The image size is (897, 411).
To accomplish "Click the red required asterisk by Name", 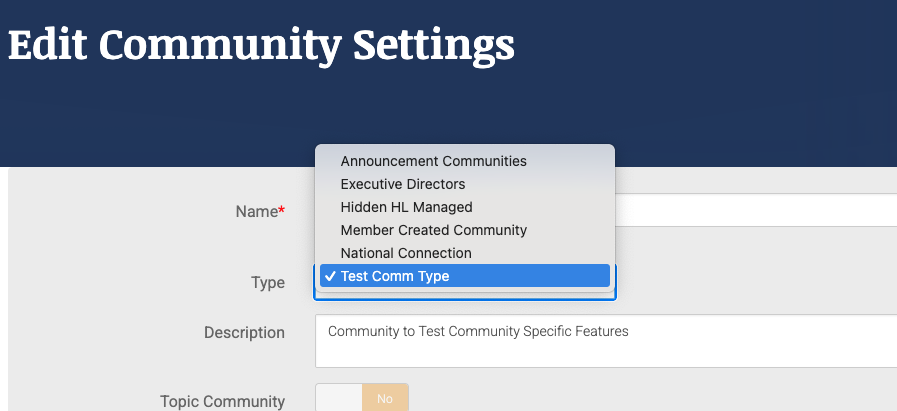I will point(281,209).
